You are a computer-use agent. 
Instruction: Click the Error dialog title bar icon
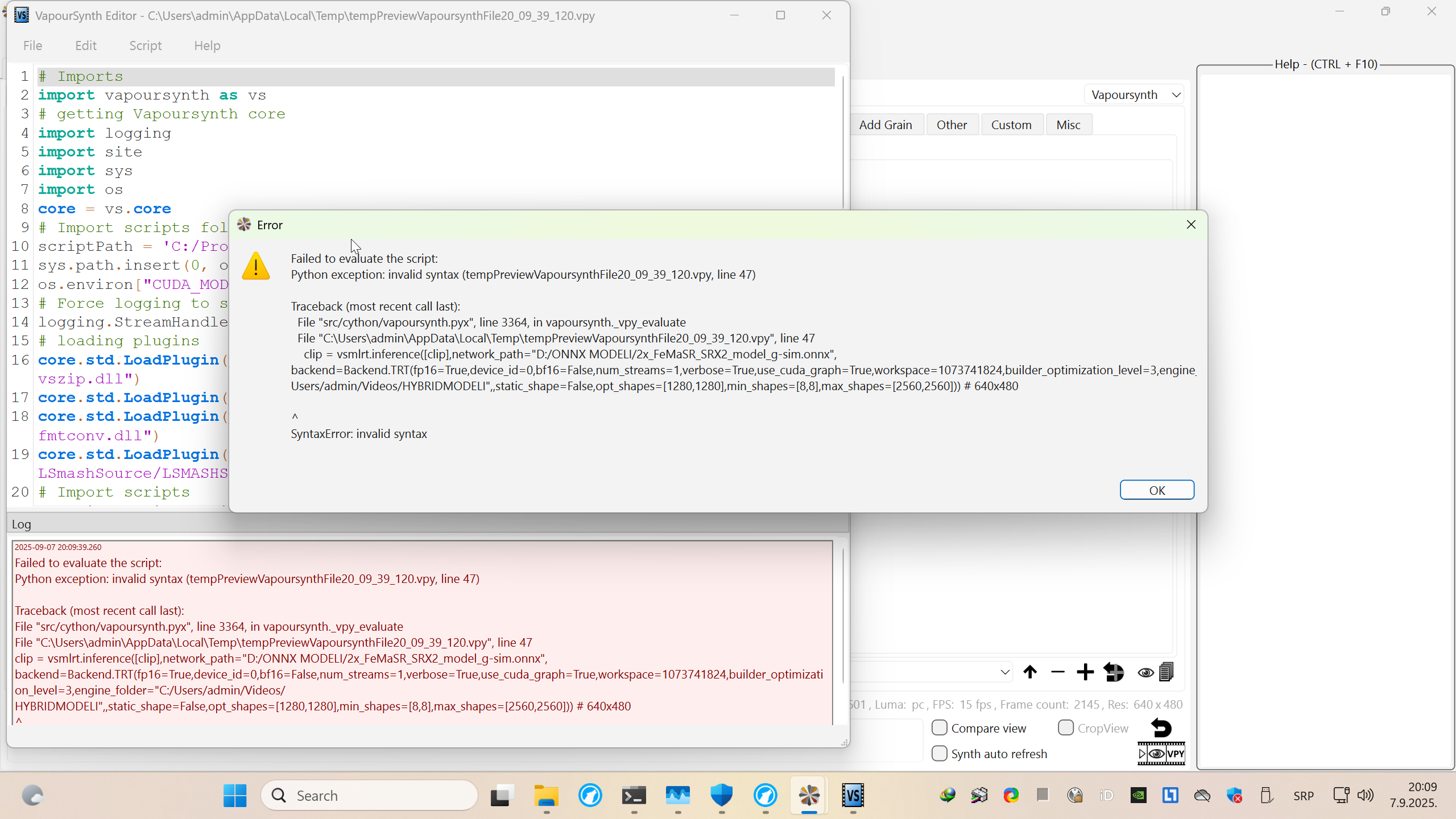[x=244, y=225]
